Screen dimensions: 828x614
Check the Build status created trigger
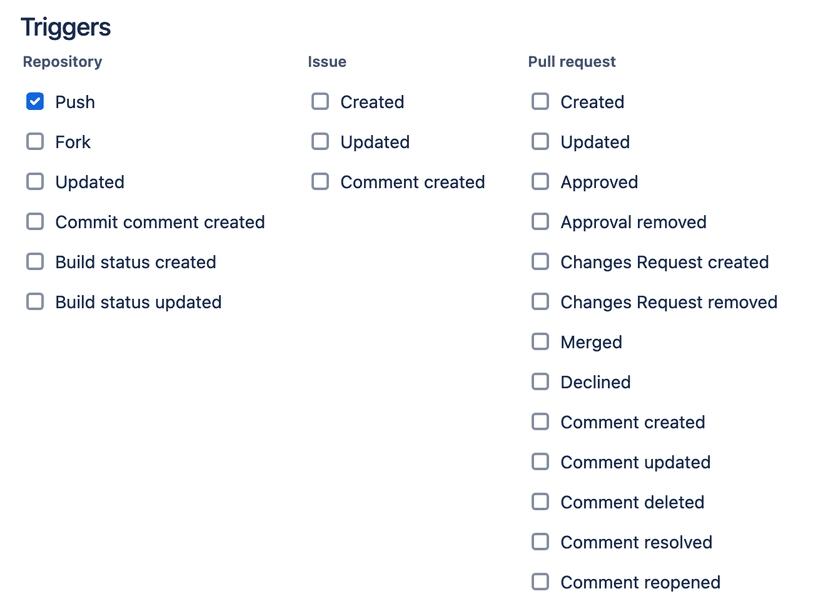tap(35, 261)
